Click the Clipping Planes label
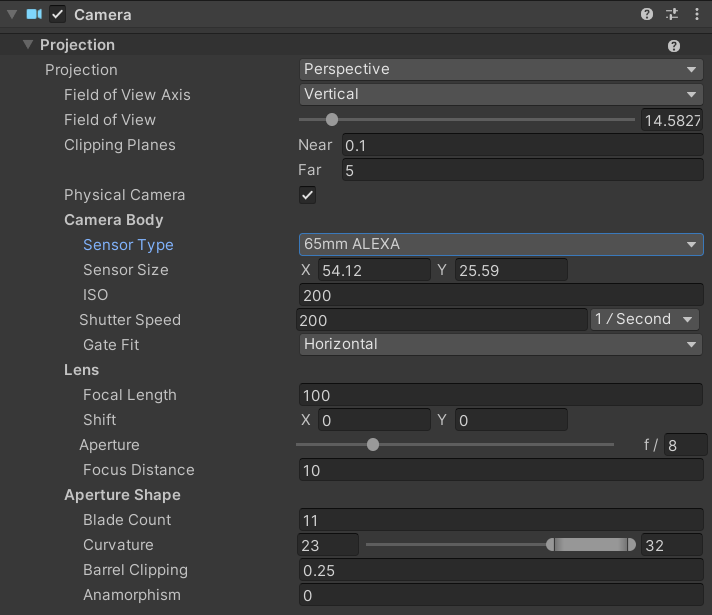 (120, 145)
